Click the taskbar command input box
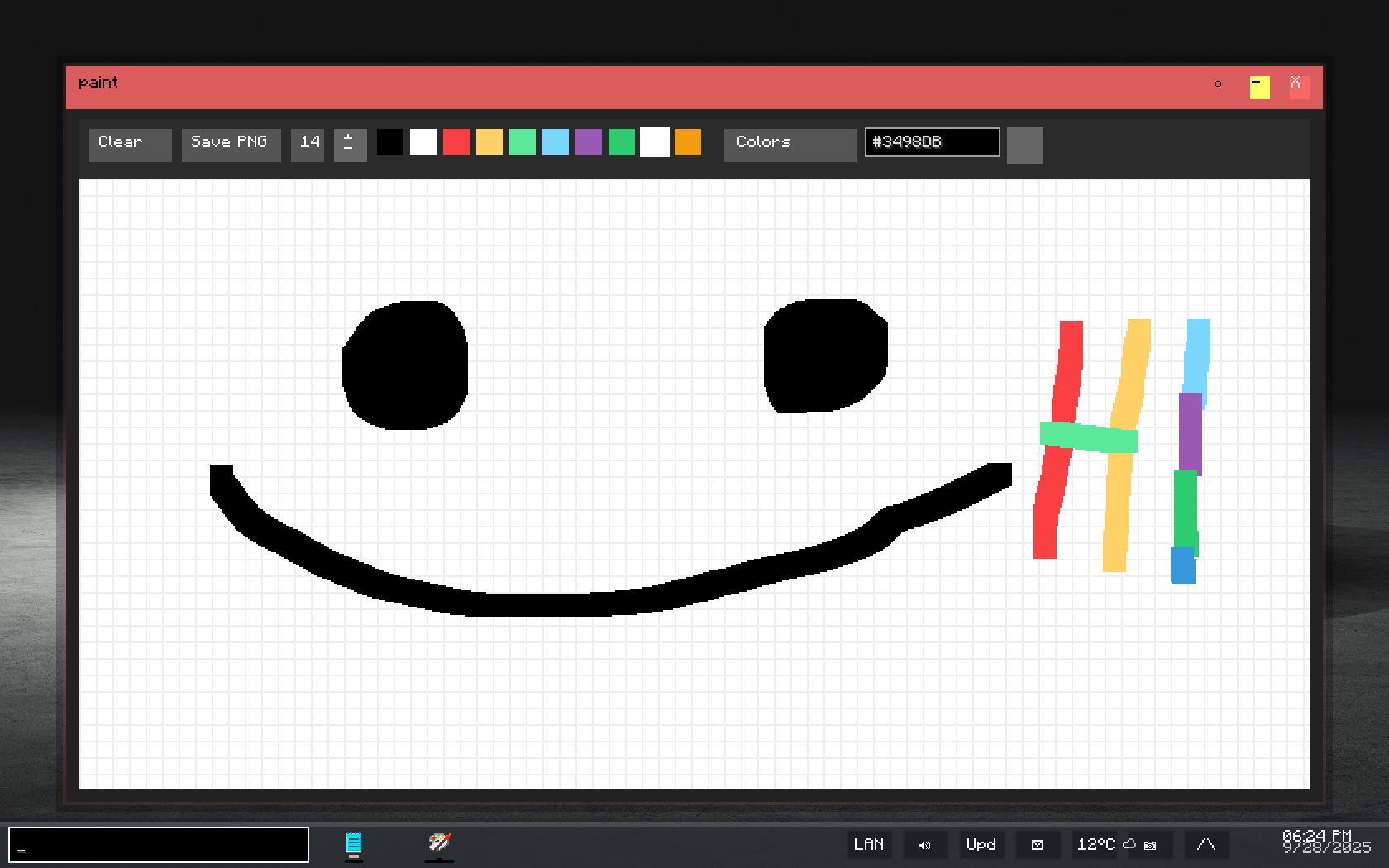 click(159, 845)
